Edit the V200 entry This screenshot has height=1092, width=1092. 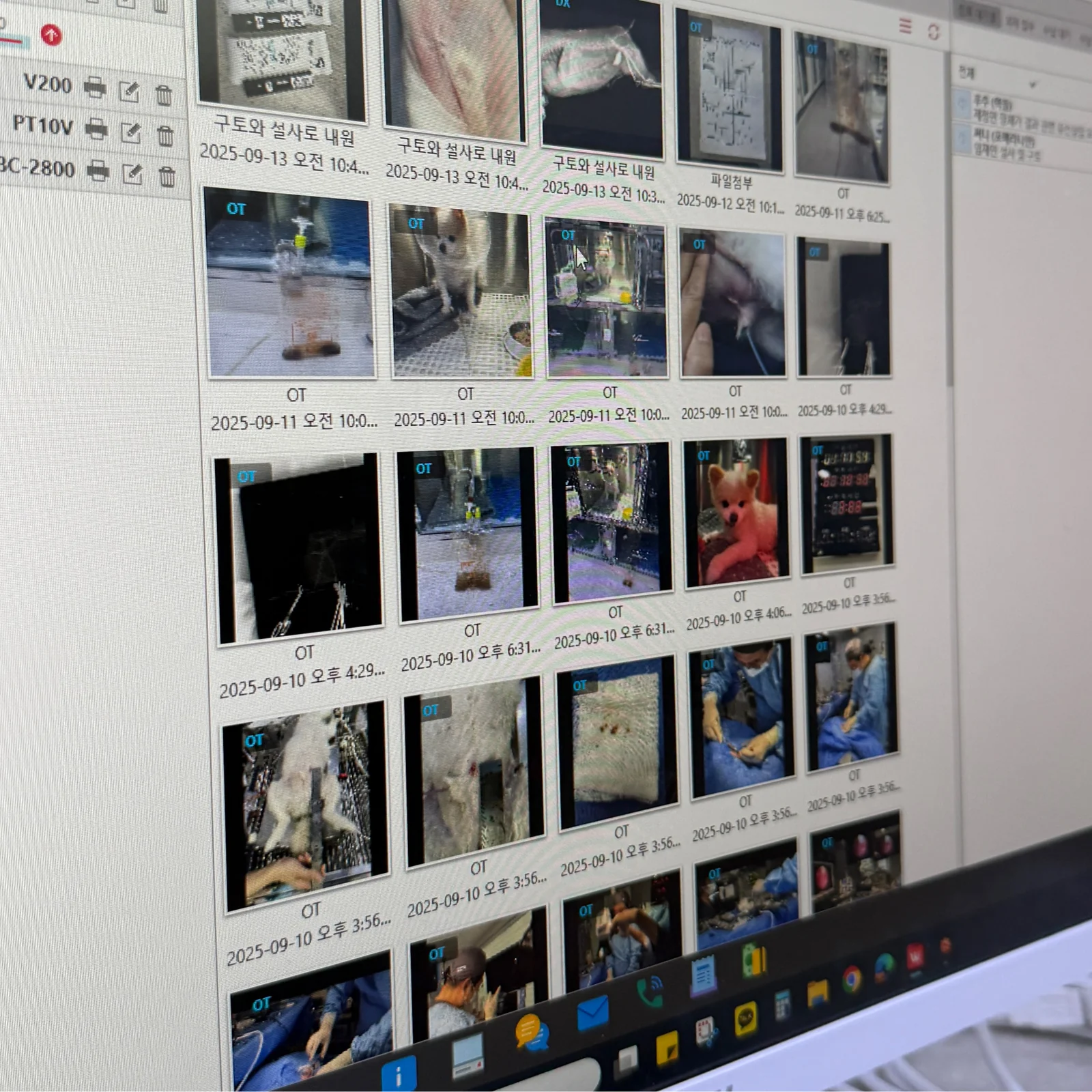click(x=129, y=91)
